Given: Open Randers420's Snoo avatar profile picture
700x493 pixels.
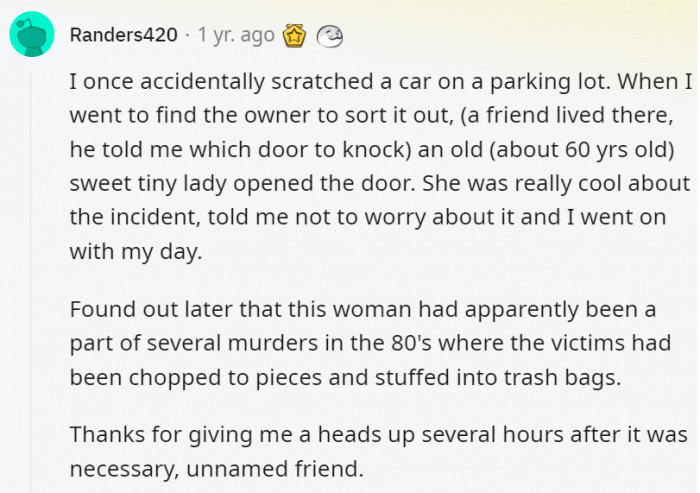Looking at the screenshot, I should [32, 34].
